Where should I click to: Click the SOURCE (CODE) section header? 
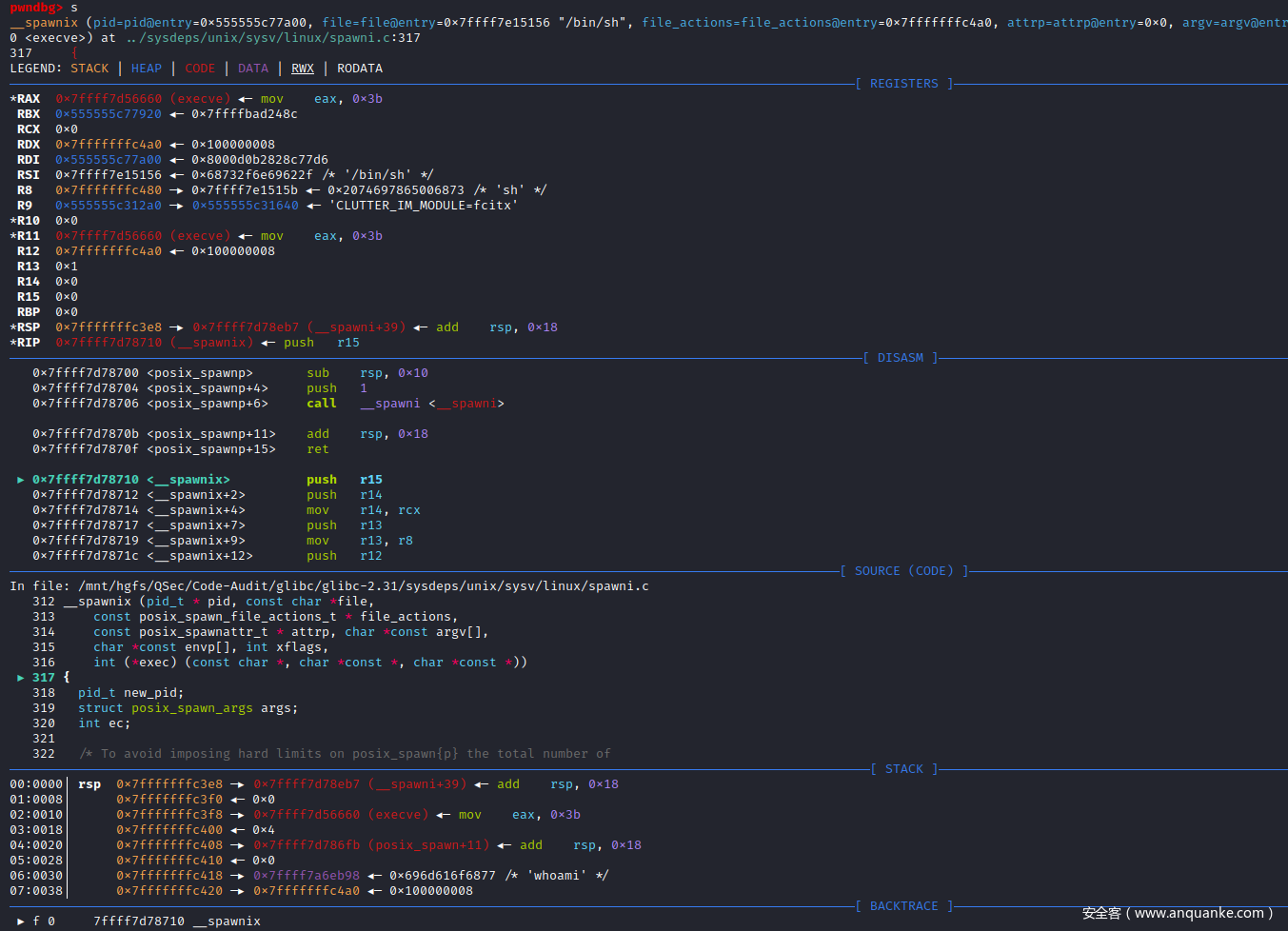[x=903, y=571]
